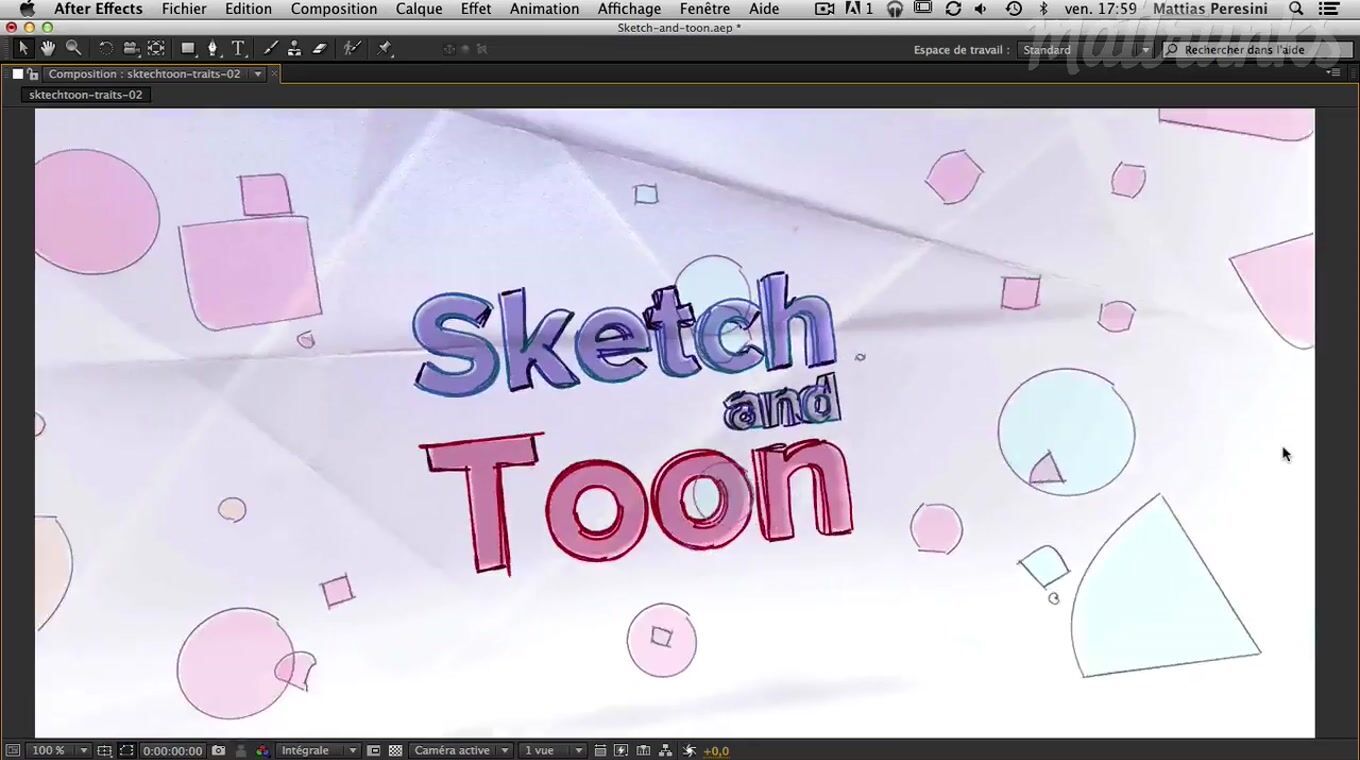This screenshot has height=760, width=1360.
Task: Select the Horizontal Type tool
Action: coord(238,48)
